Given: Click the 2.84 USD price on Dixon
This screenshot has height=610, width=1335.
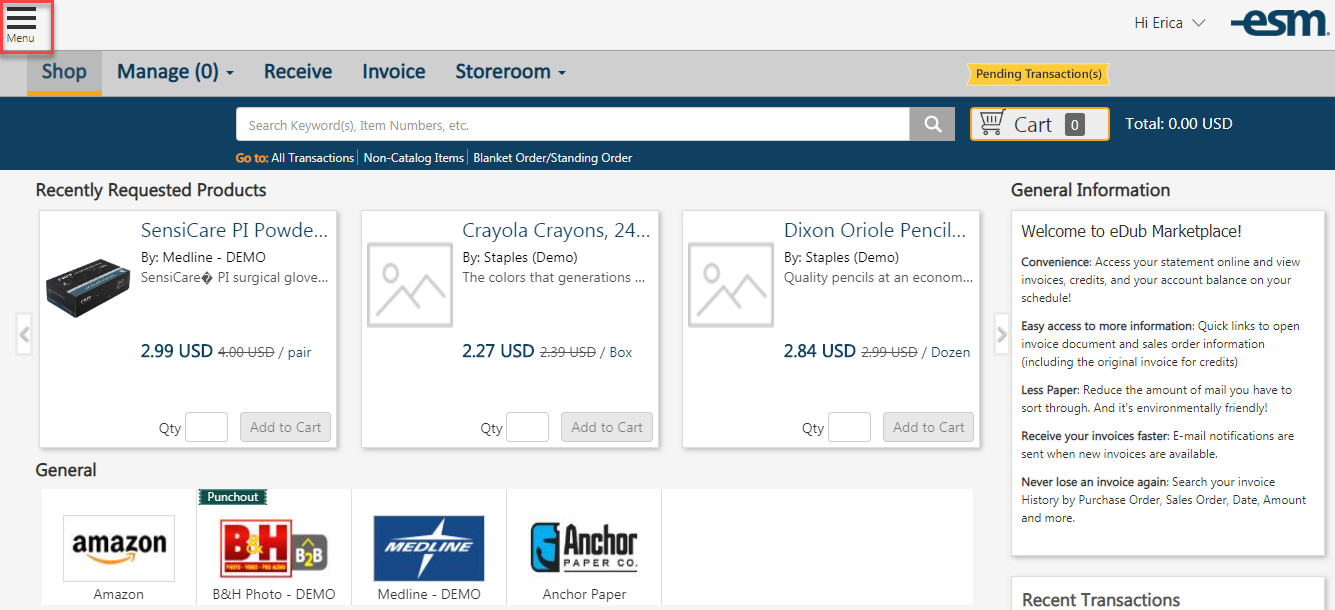Looking at the screenshot, I should coord(820,351).
